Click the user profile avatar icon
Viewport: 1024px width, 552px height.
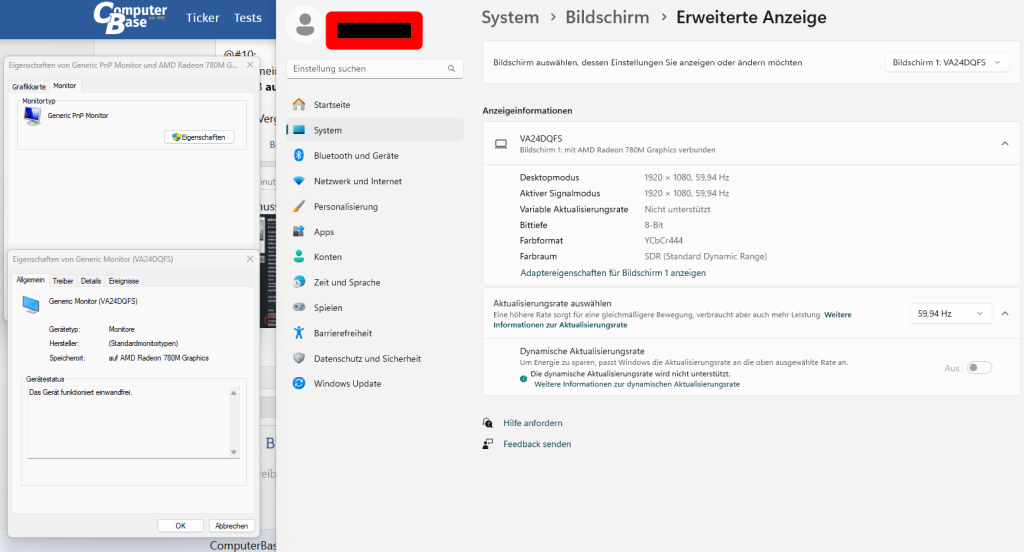coord(305,25)
